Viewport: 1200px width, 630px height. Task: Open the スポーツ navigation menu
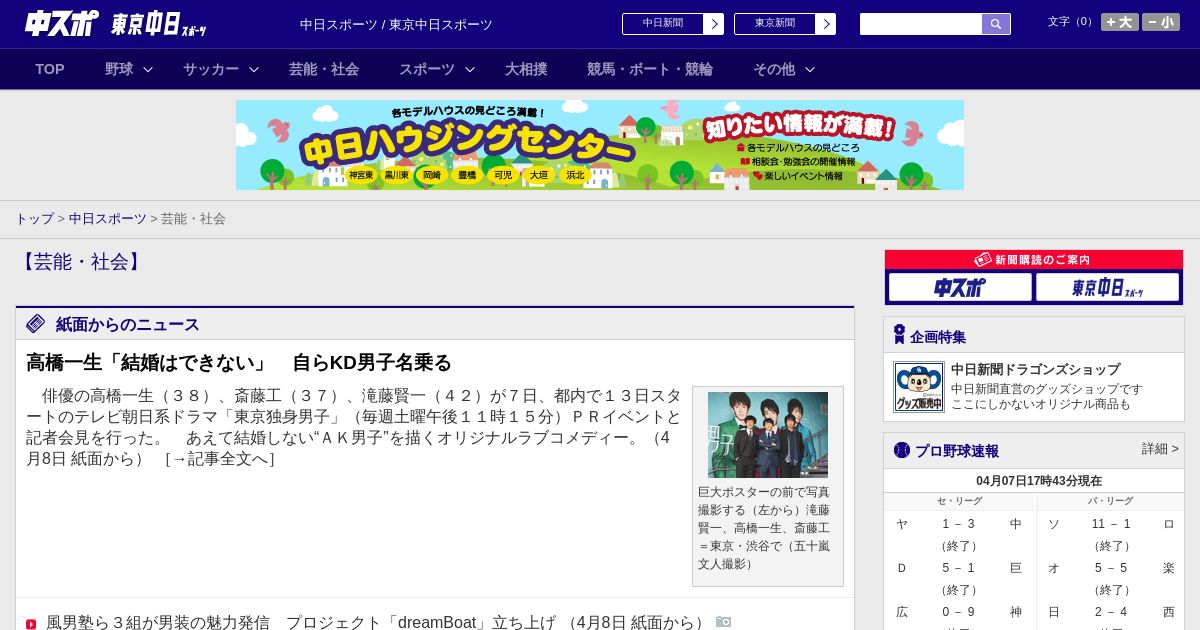click(427, 69)
